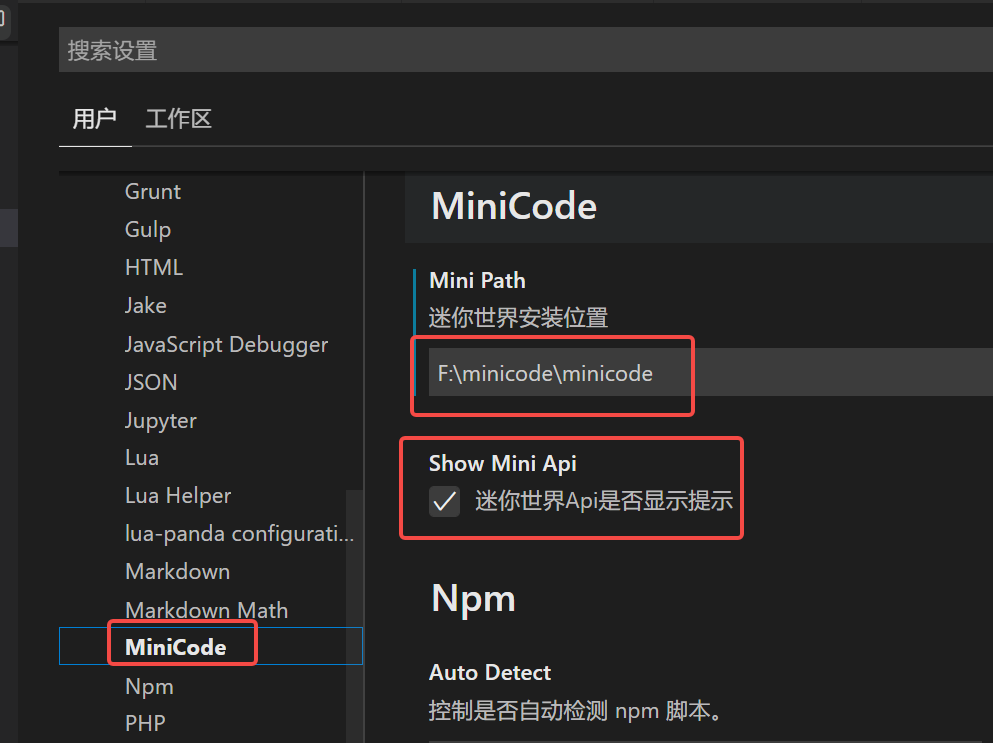Open HTML settings category
993x743 pixels.
click(x=154, y=267)
